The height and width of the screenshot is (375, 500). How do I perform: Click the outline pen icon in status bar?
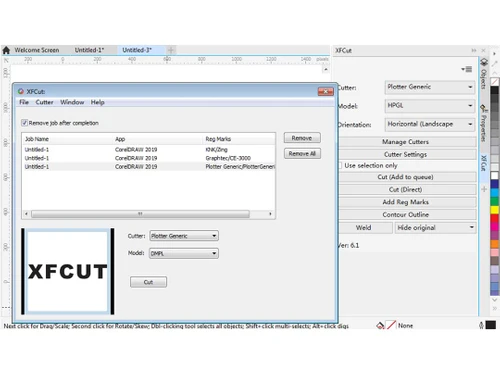pos(481,325)
